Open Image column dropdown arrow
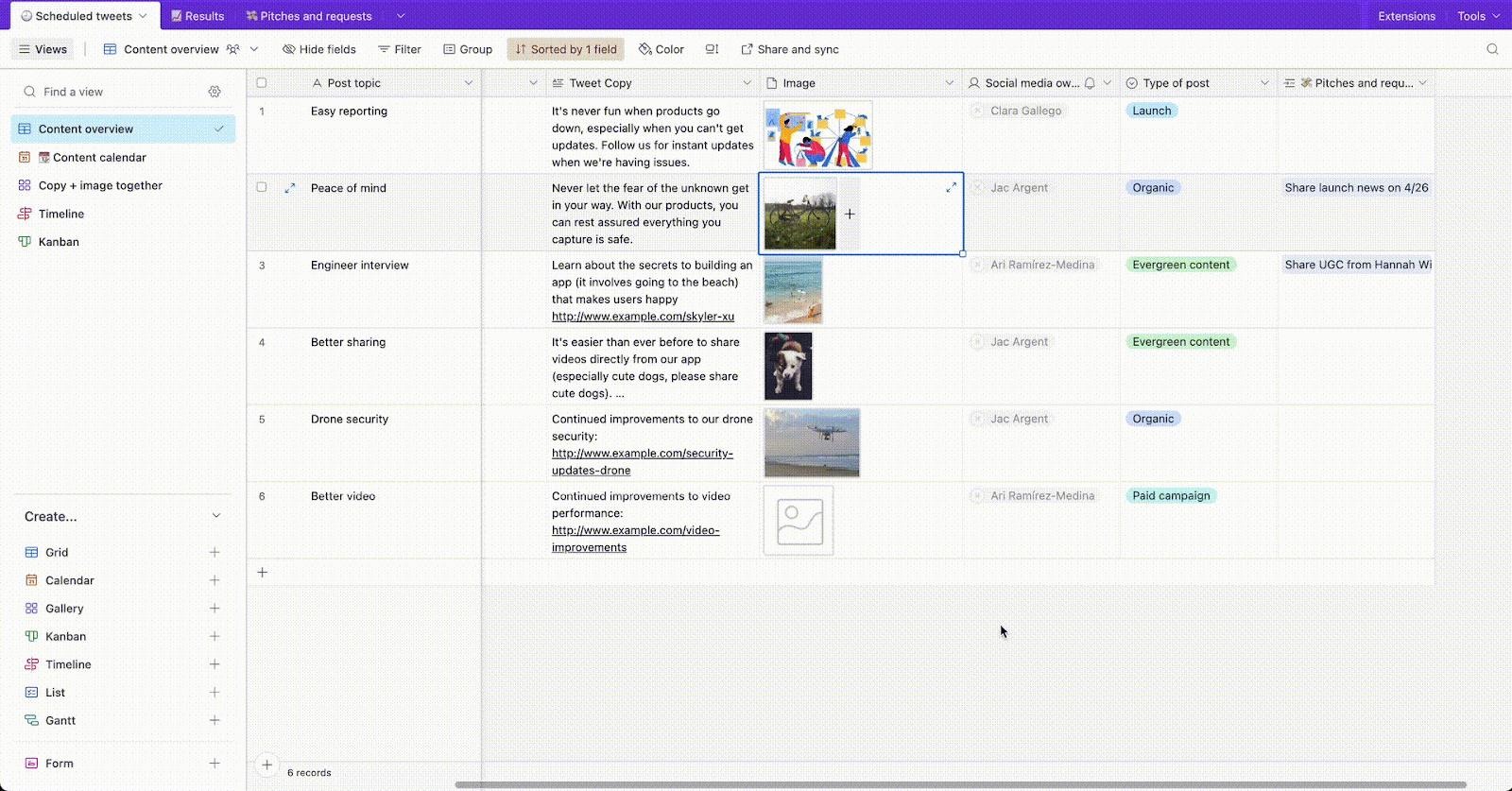 (949, 83)
